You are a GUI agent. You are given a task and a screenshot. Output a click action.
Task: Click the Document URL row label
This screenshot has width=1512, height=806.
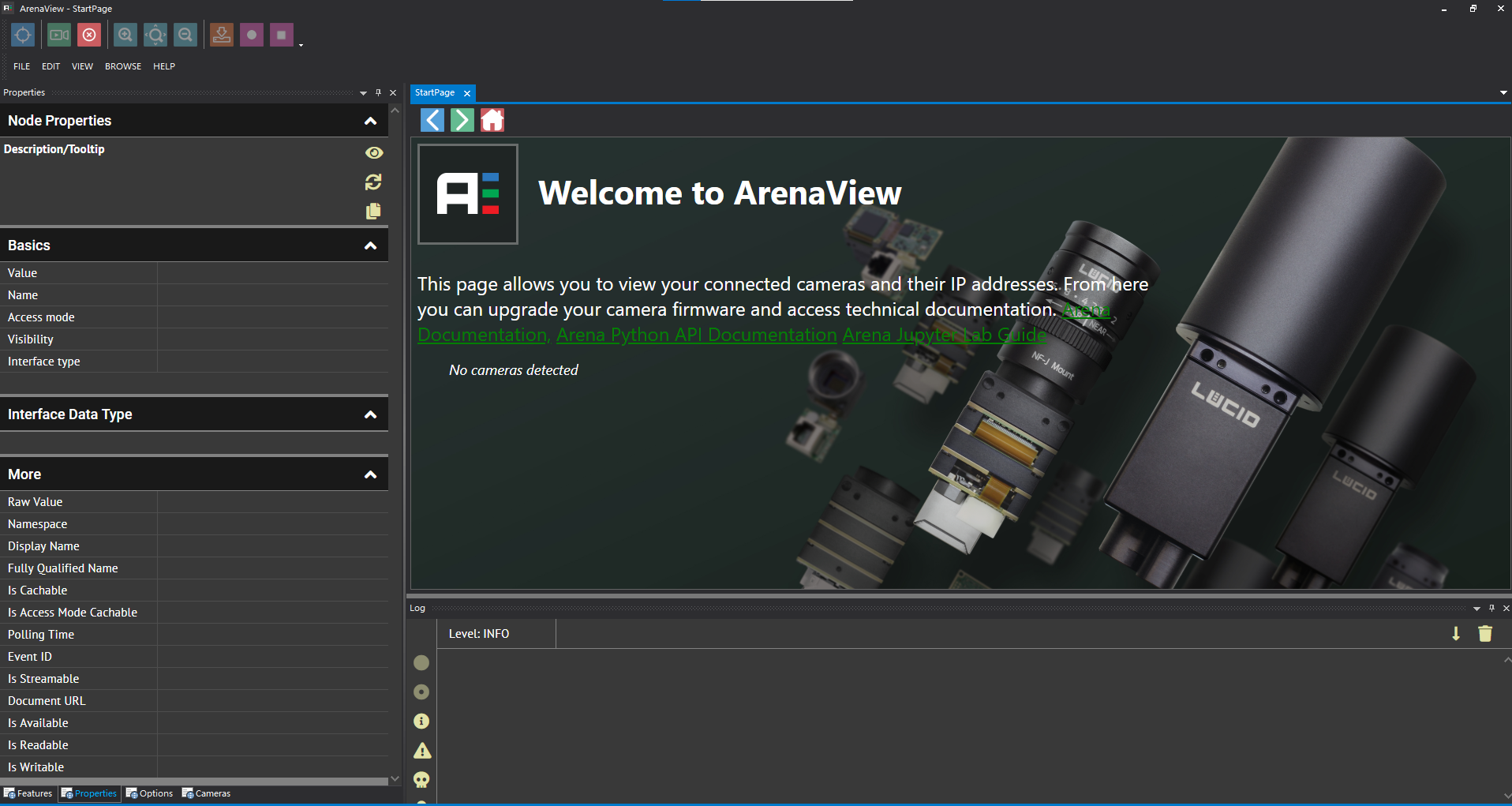pos(47,701)
